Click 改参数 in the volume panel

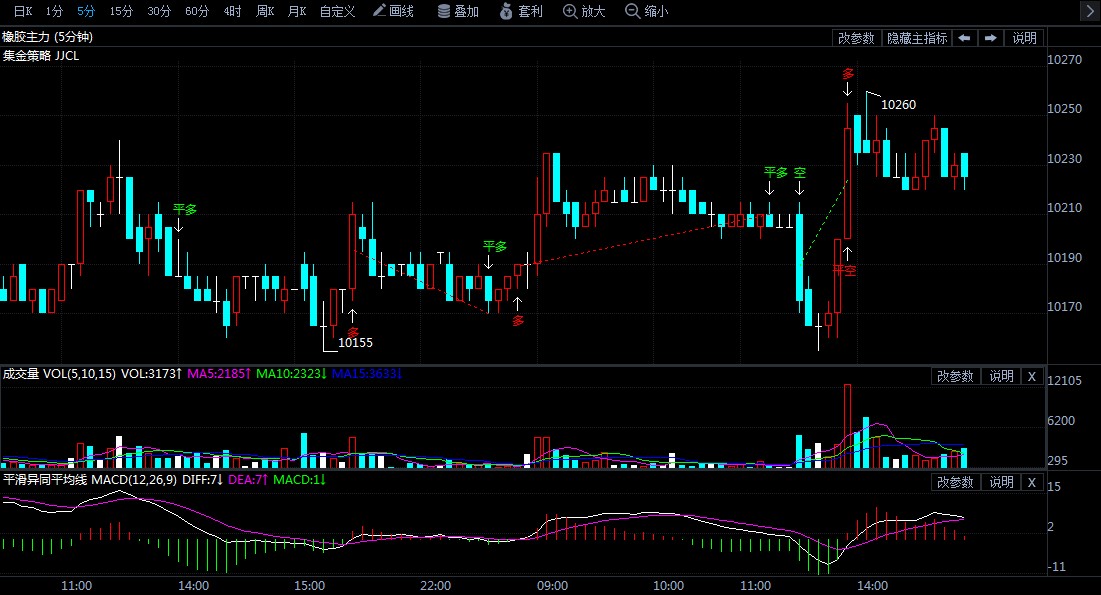point(955,377)
